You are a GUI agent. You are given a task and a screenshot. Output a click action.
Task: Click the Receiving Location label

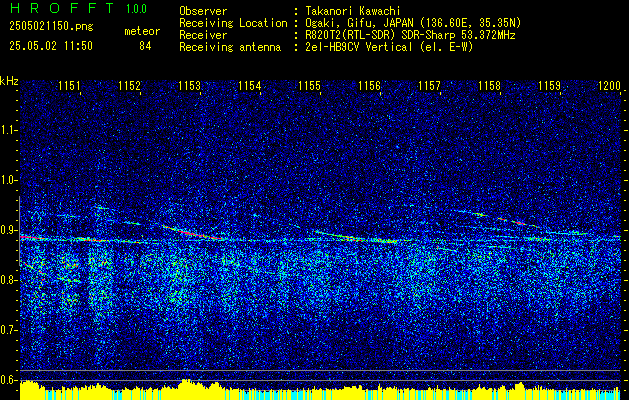click(233, 23)
